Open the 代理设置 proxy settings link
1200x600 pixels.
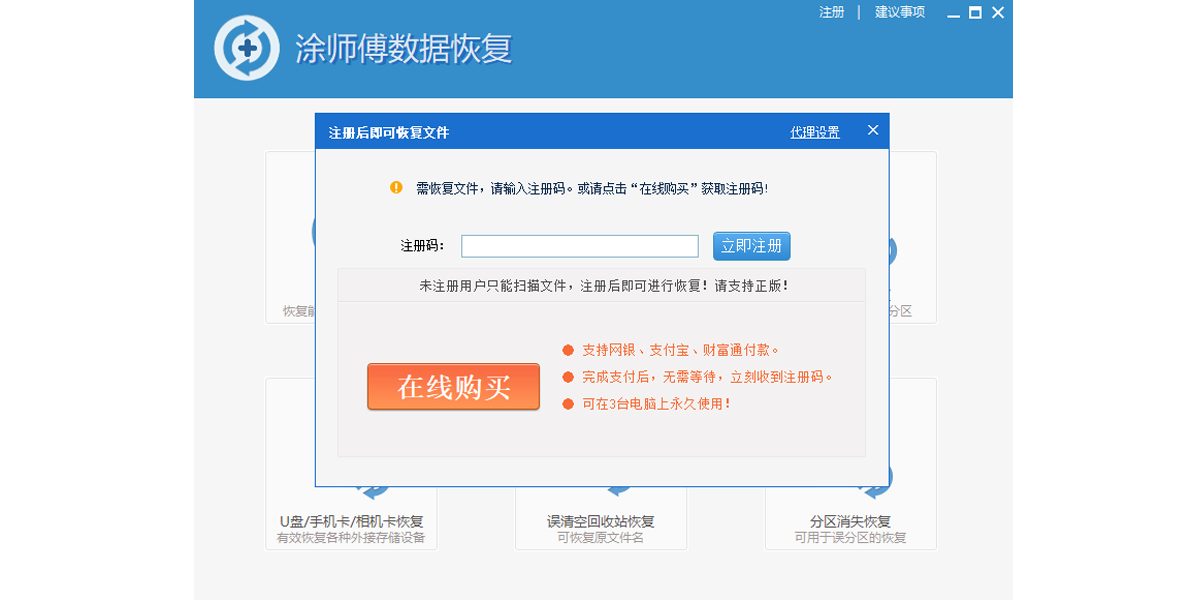point(813,131)
